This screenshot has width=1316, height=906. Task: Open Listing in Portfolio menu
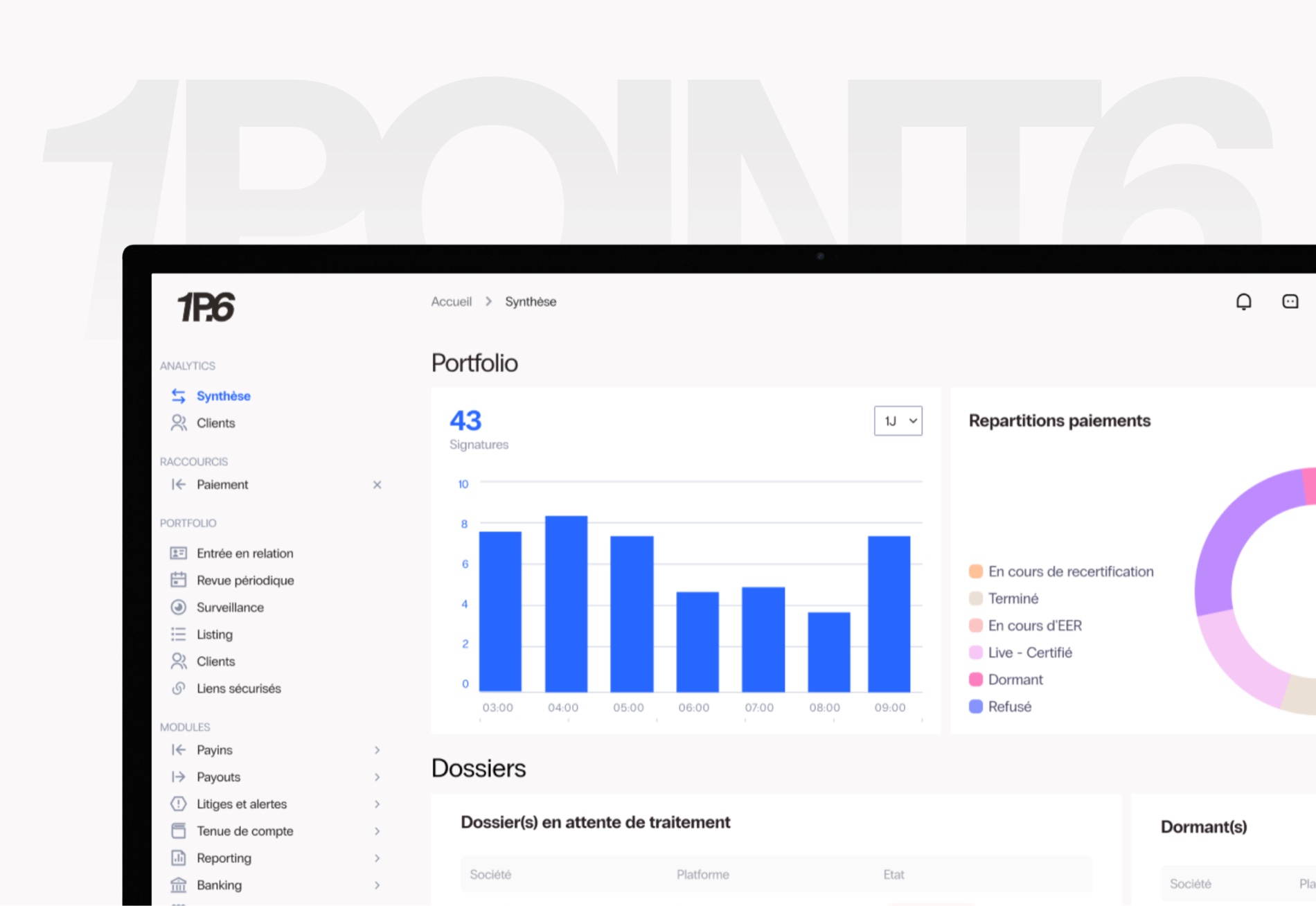(215, 634)
